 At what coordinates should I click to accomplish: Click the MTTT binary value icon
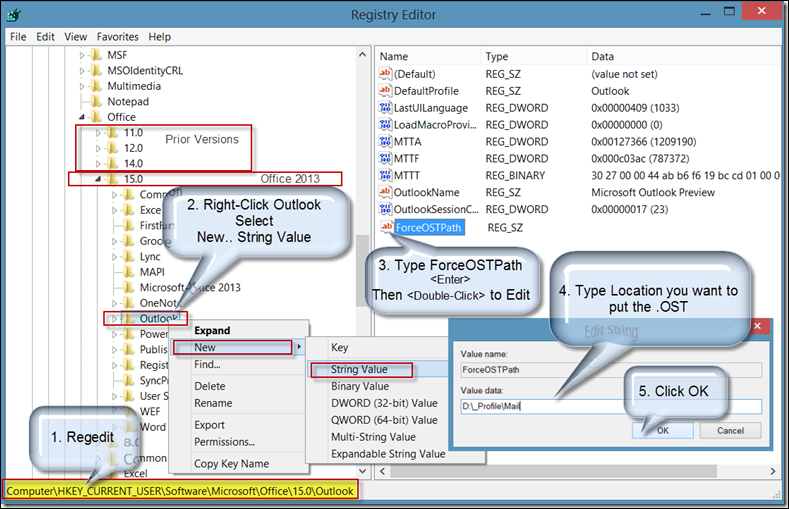coord(385,175)
